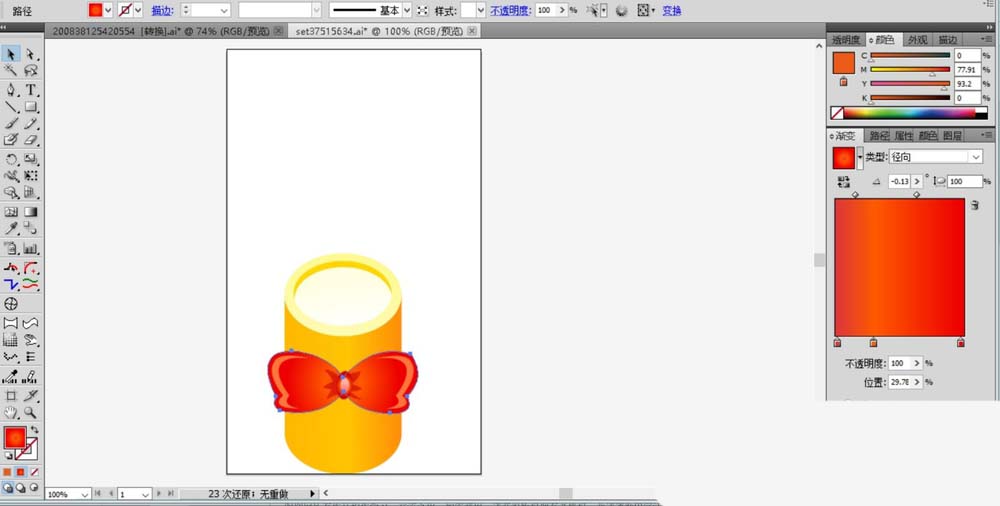
Task: Activate the Zoom magnifier tool
Action: click(x=30, y=412)
